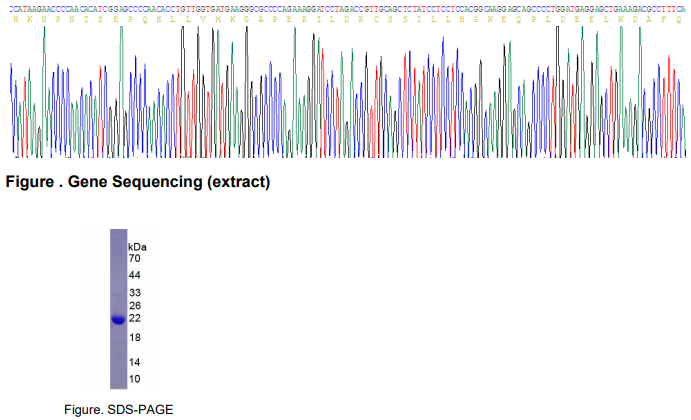Viewport: 691px width, 420px height.
Task: Select the 22 kDa marker label
Action: [135, 318]
